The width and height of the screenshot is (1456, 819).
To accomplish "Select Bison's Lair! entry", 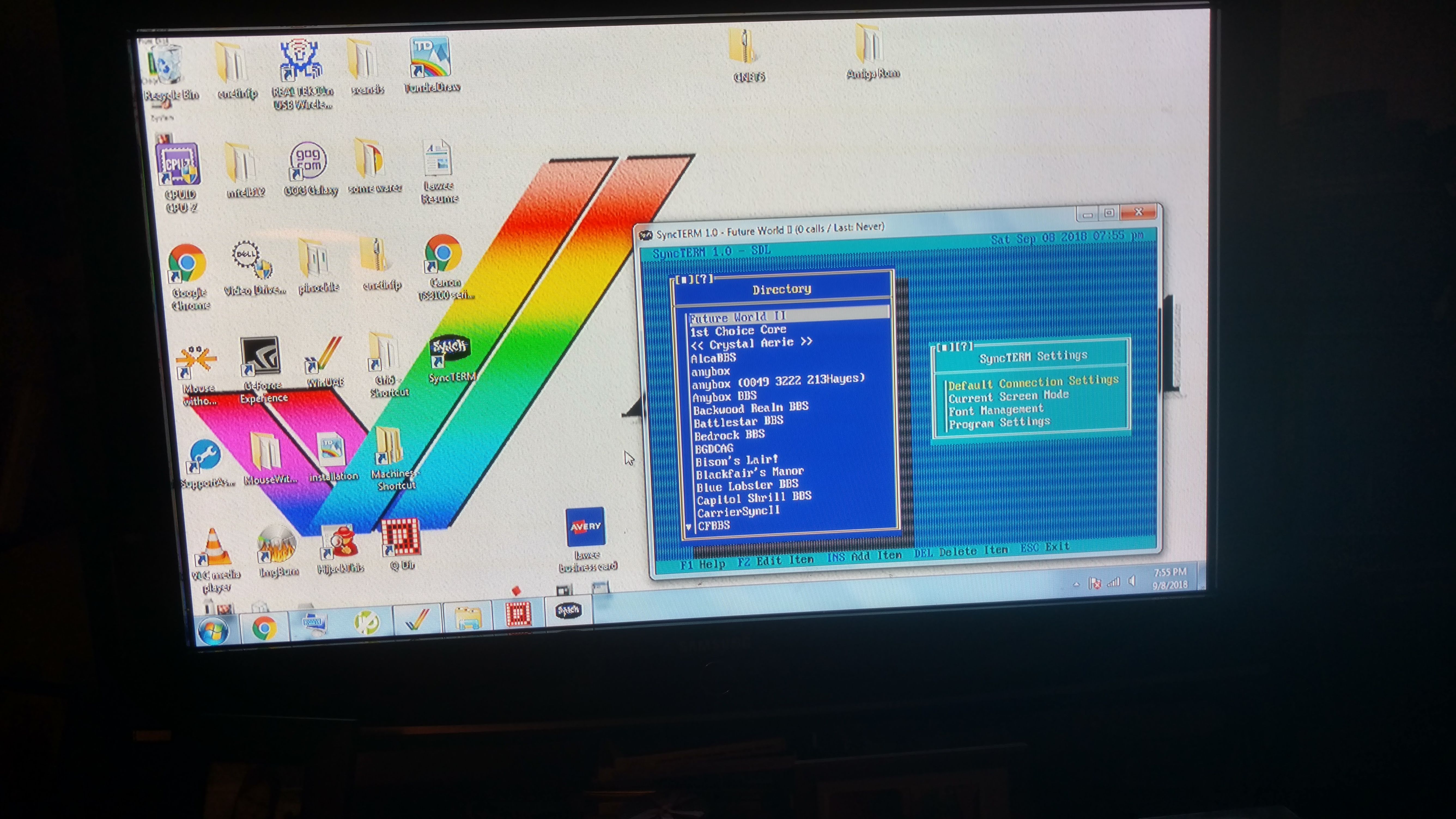I will click(x=736, y=461).
